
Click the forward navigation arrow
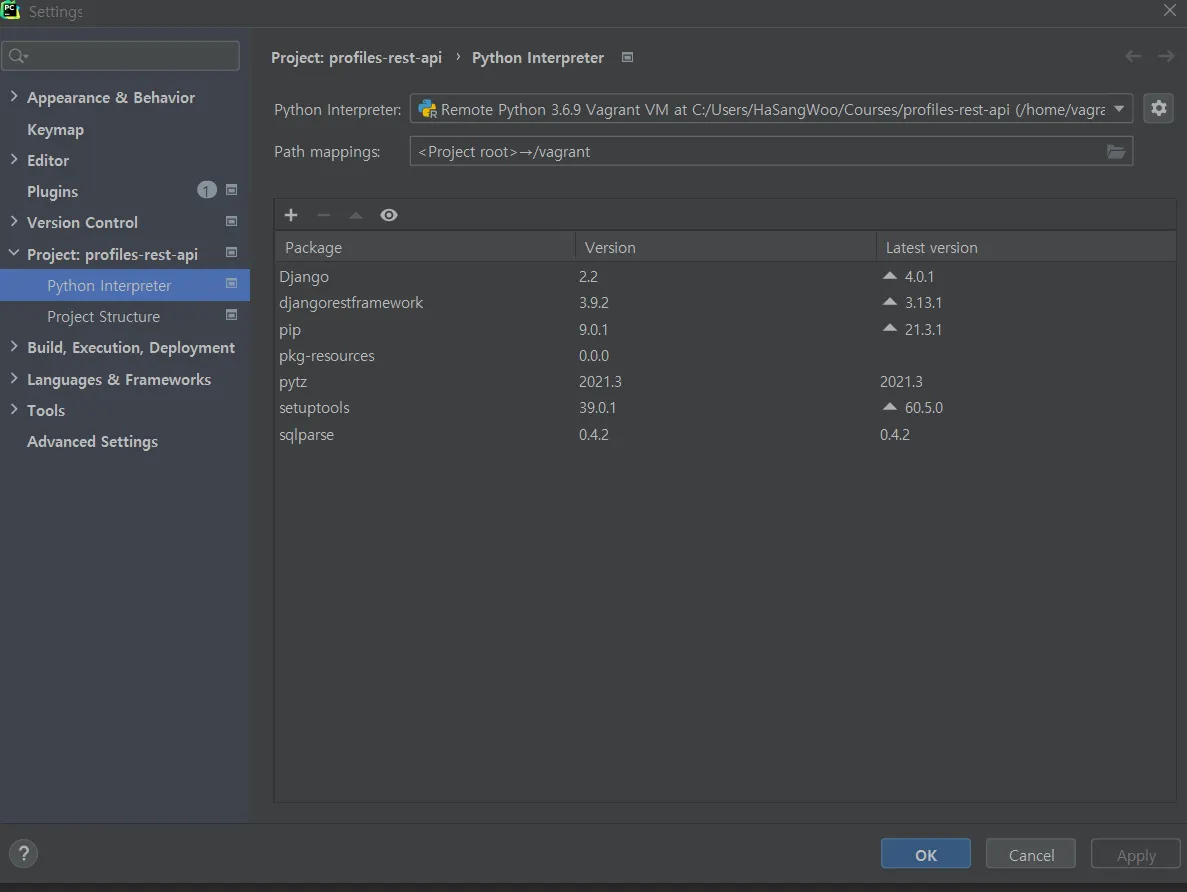click(x=1166, y=56)
